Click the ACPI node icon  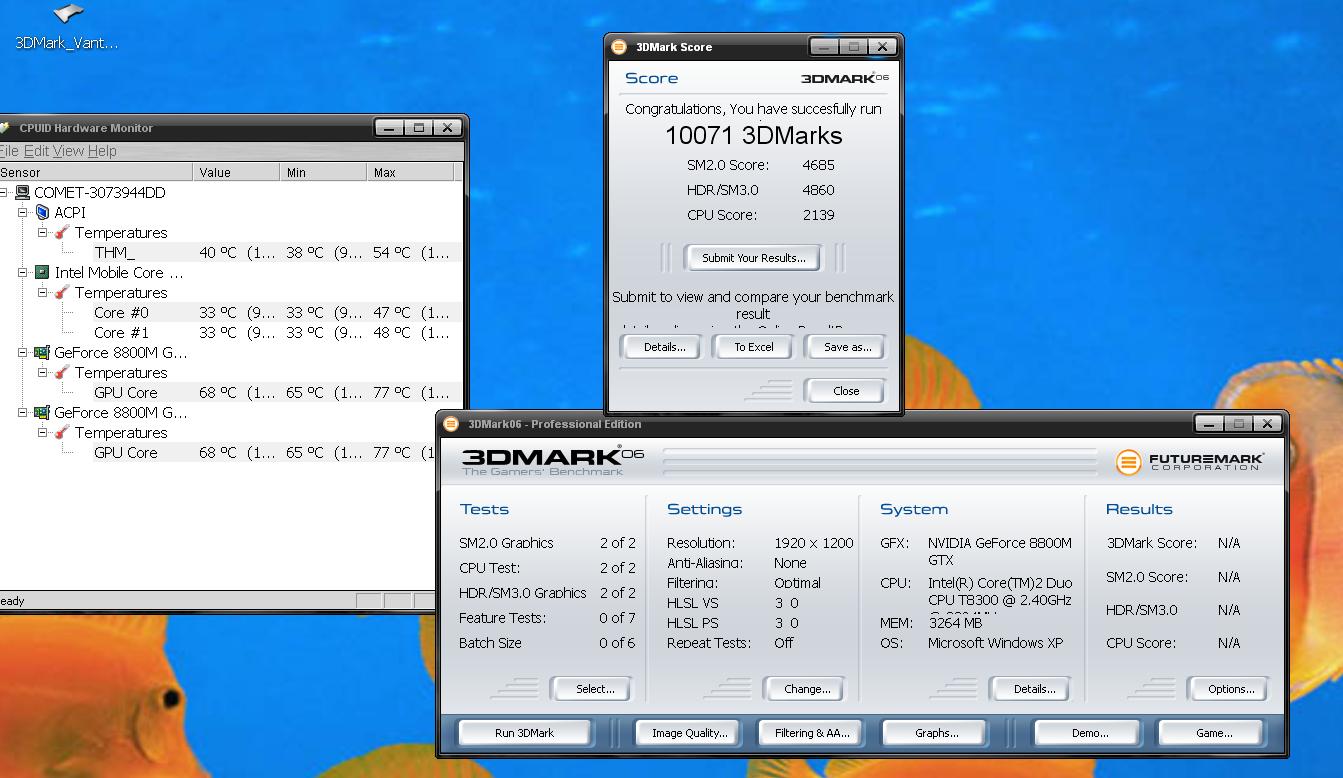point(42,212)
